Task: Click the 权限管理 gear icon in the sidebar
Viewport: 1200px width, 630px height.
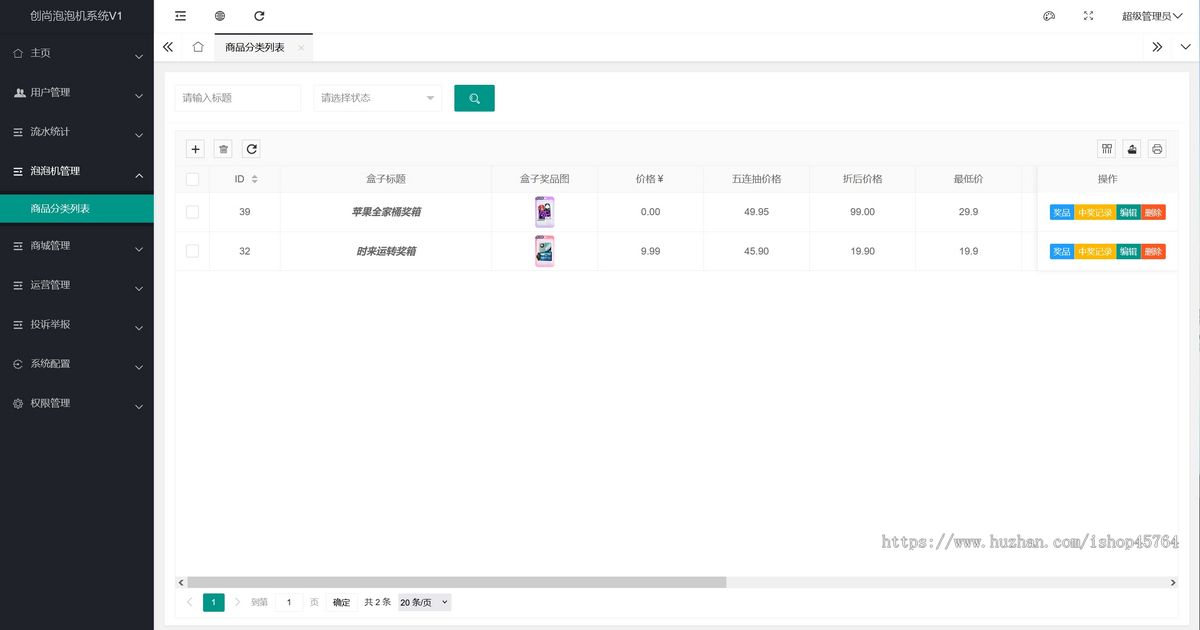Action: (x=18, y=403)
